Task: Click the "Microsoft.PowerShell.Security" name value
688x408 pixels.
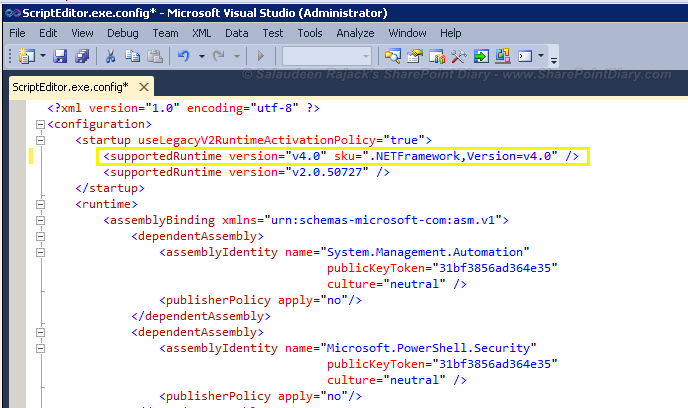Action: click(x=428, y=348)
